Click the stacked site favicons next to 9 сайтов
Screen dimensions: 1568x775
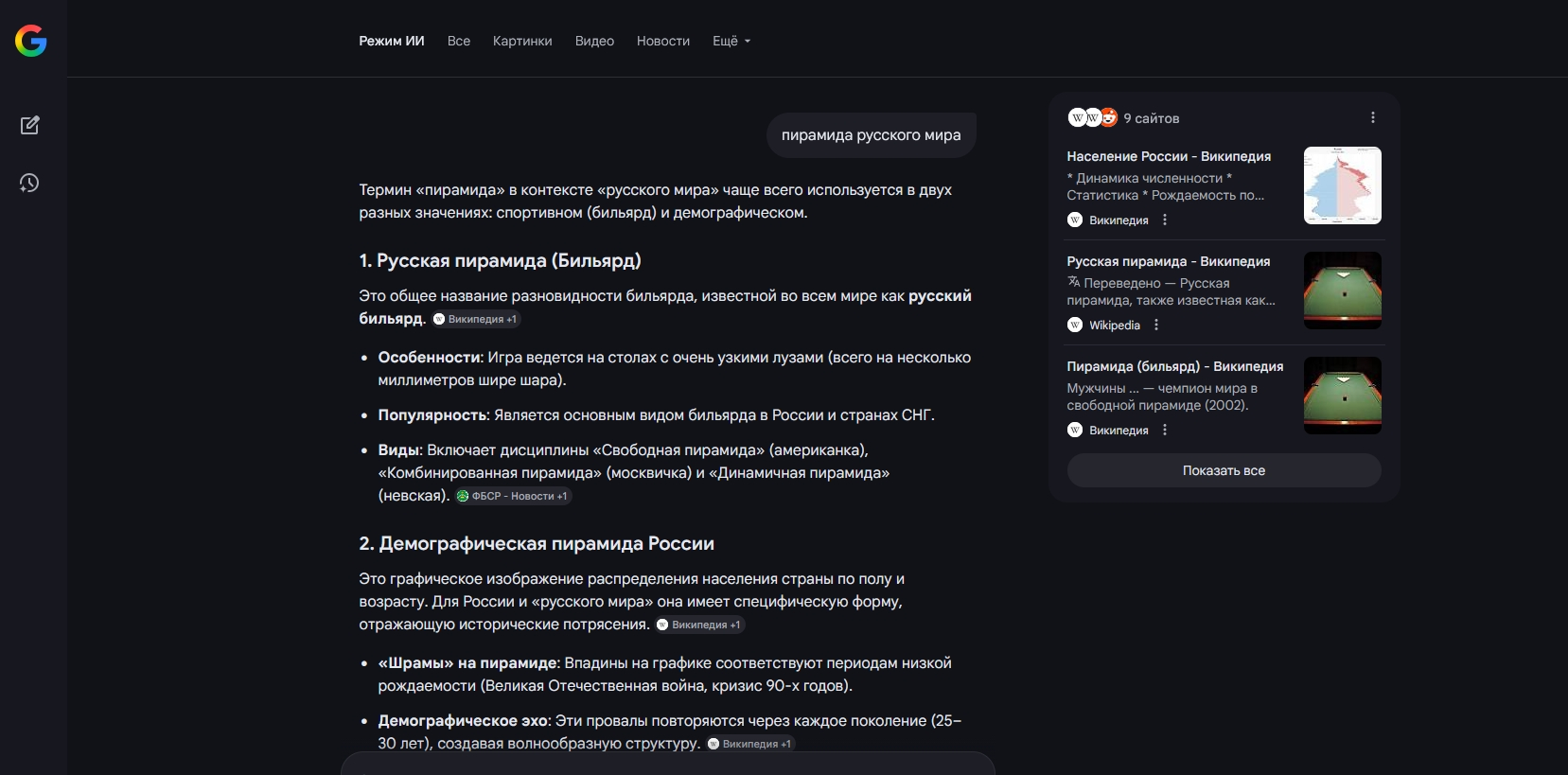tap(1092, 117)
